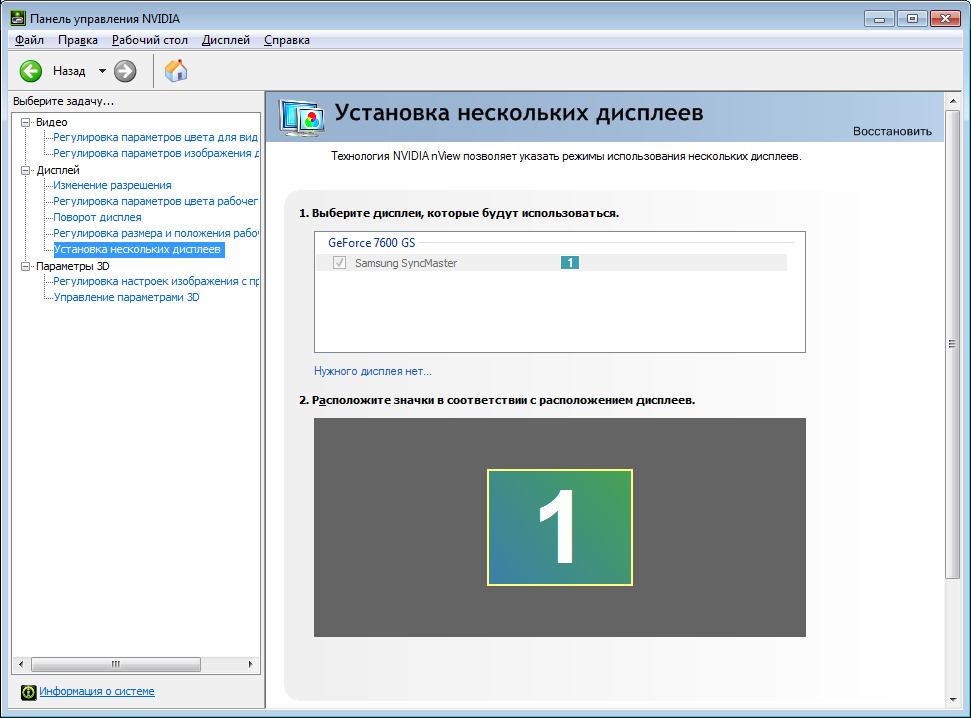
Task: Open the Файл menu
Action: click(29, 40)
